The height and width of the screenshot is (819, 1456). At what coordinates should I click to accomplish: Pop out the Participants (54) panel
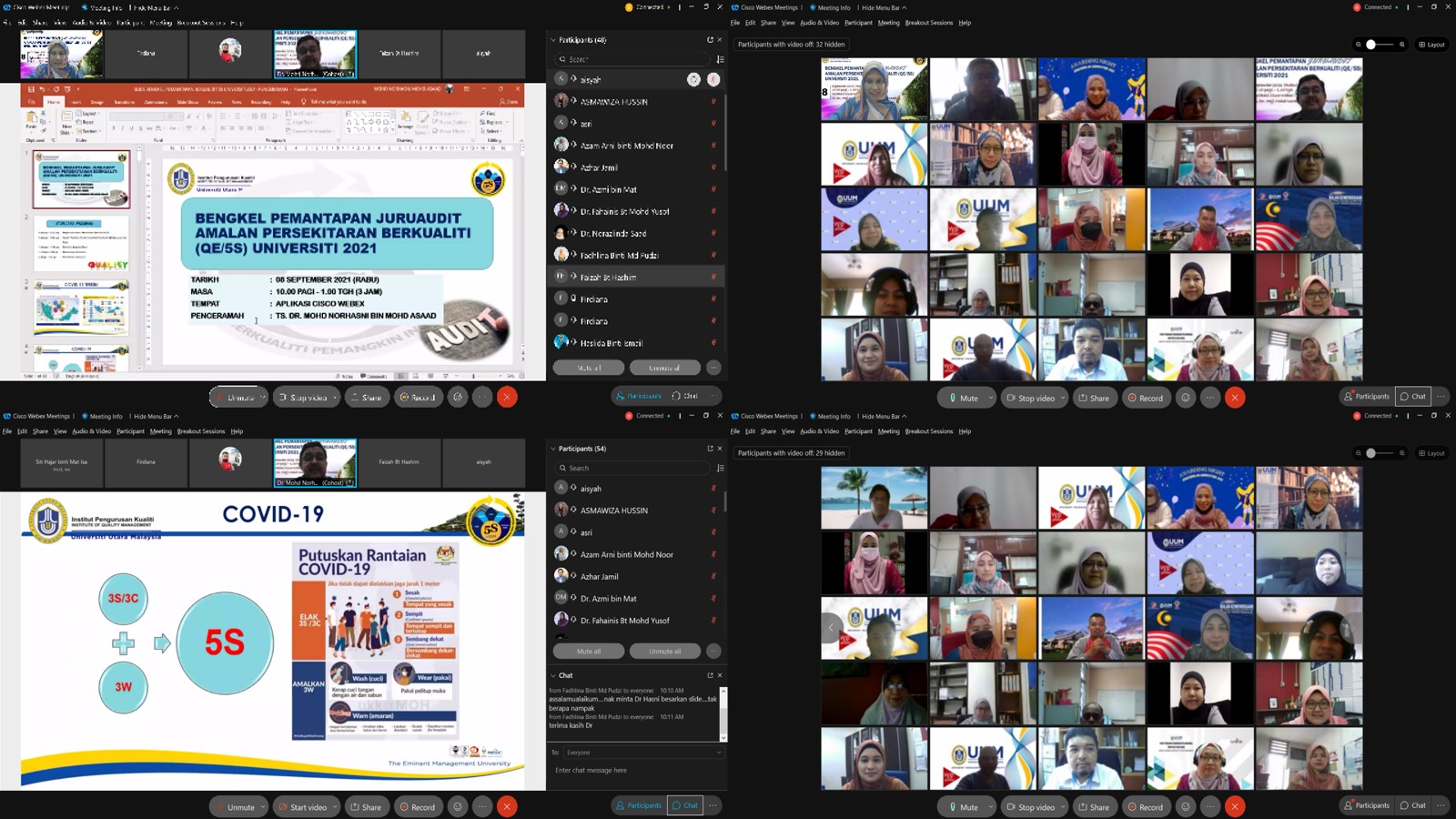[710, 449]
